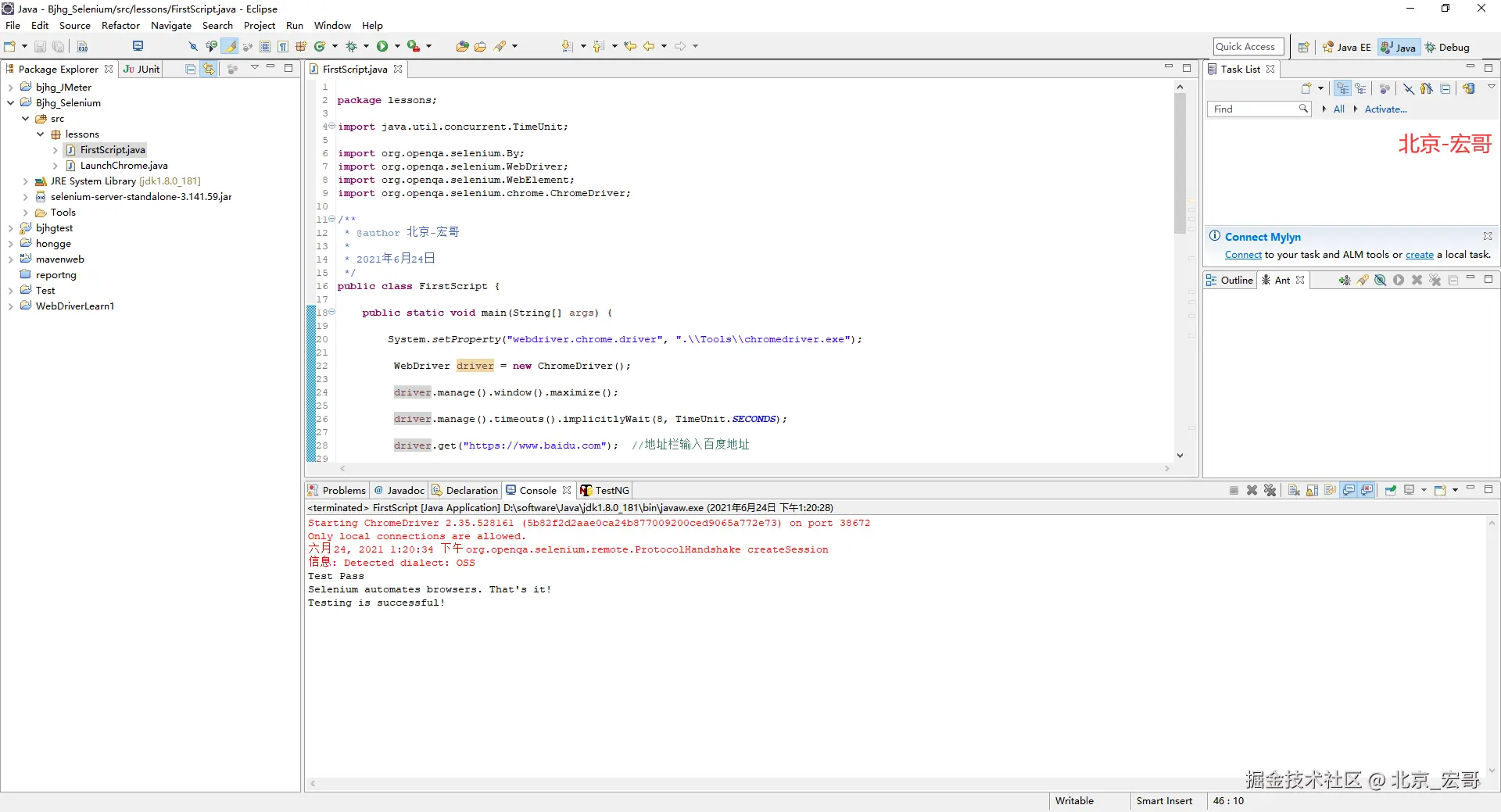Viewport: 1501px width, 812px height.
Task: Toggle Scroll Lock in Console toolbar
Action: tap(1312, 491)
